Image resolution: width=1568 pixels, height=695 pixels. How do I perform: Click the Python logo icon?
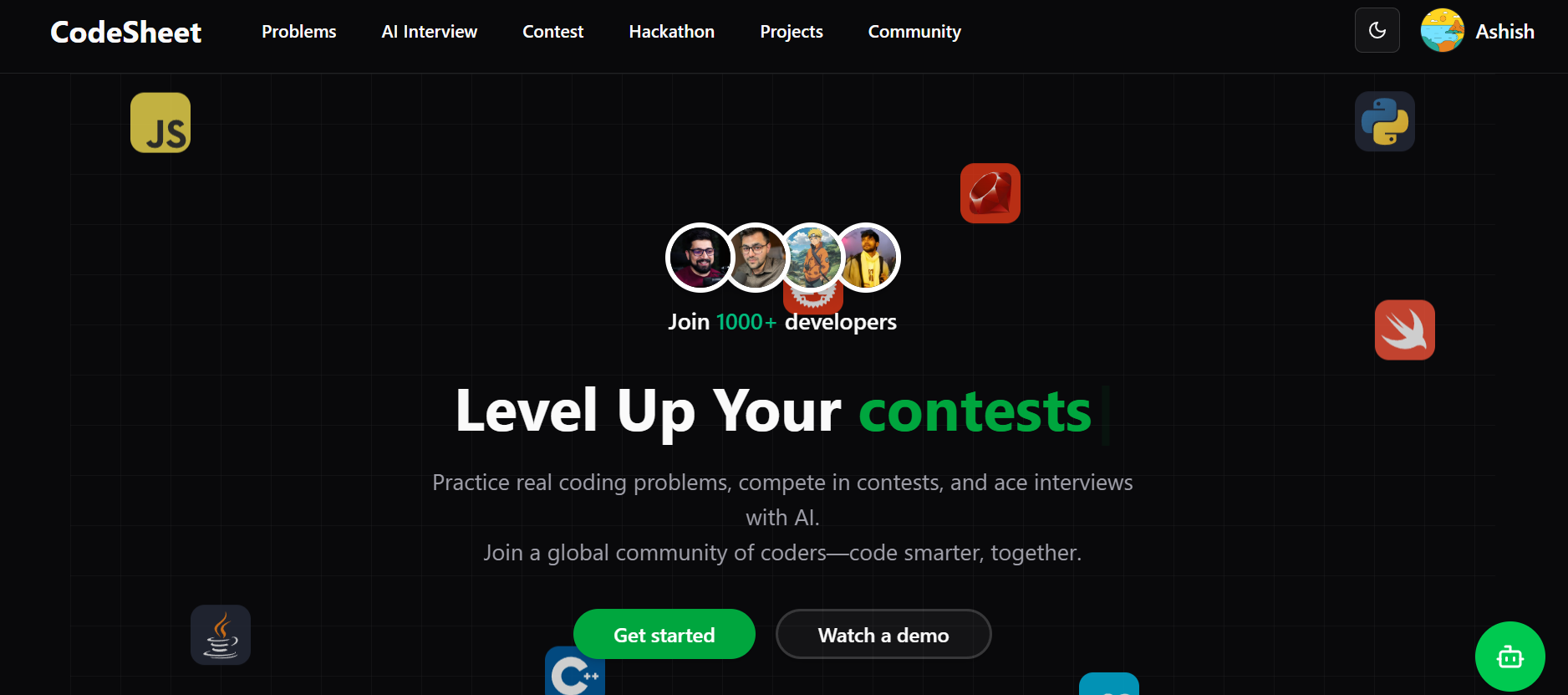click(x=1385, y=121)
